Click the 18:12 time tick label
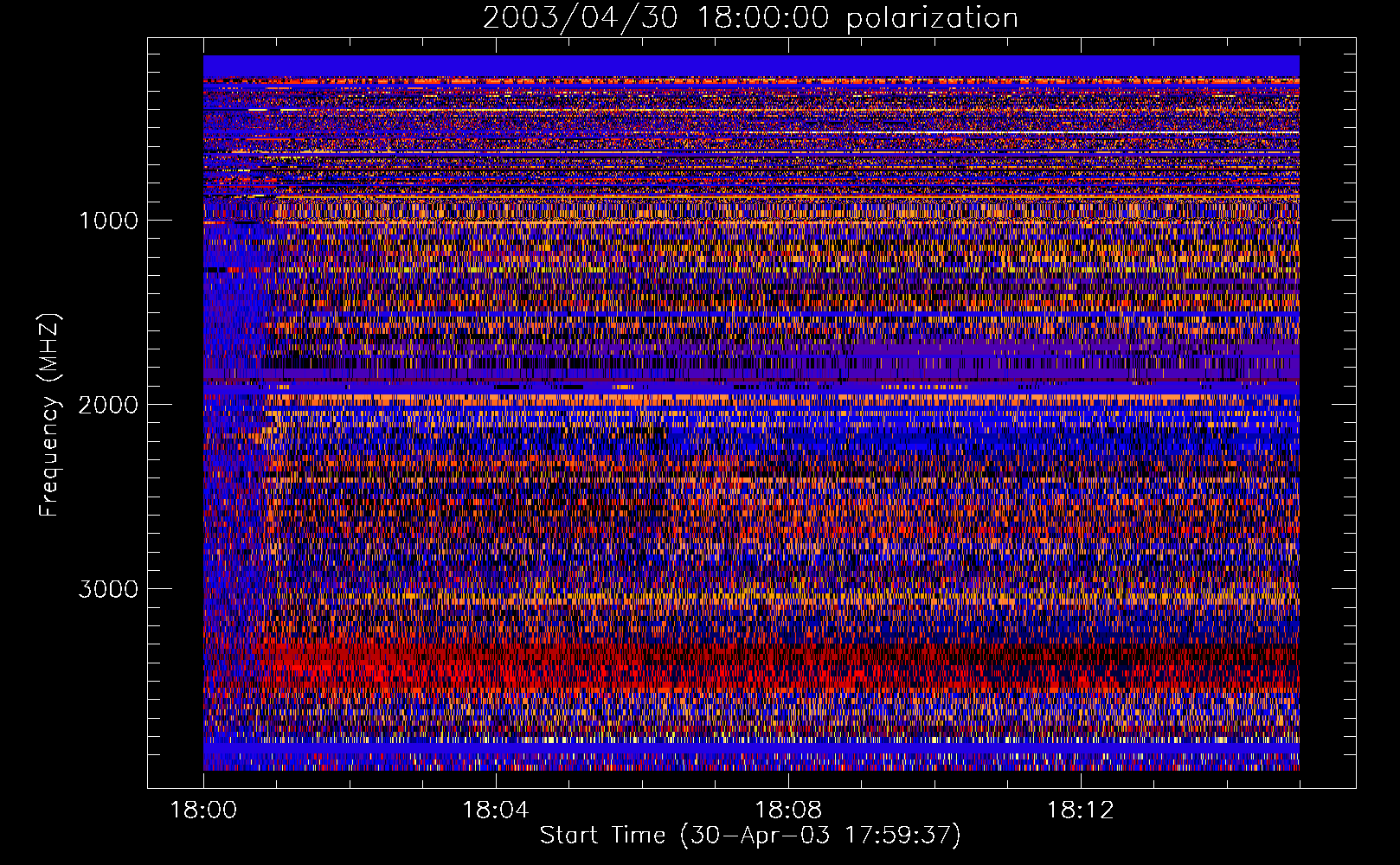The height and width of the screenshot is (865, 1400). tap(1080, 811)
